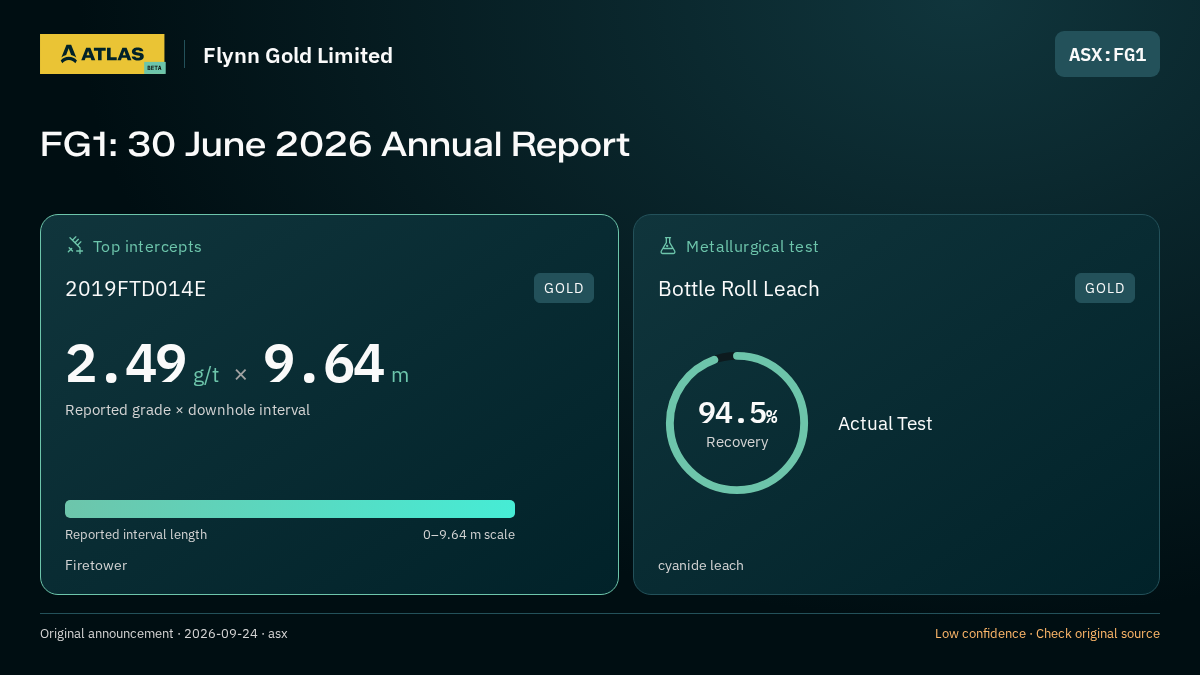Image resolution: width=1200 pixels, height=675 pixels.
Task: Click the ASX:FG1 ticker badge
Action: (1107, 54)
